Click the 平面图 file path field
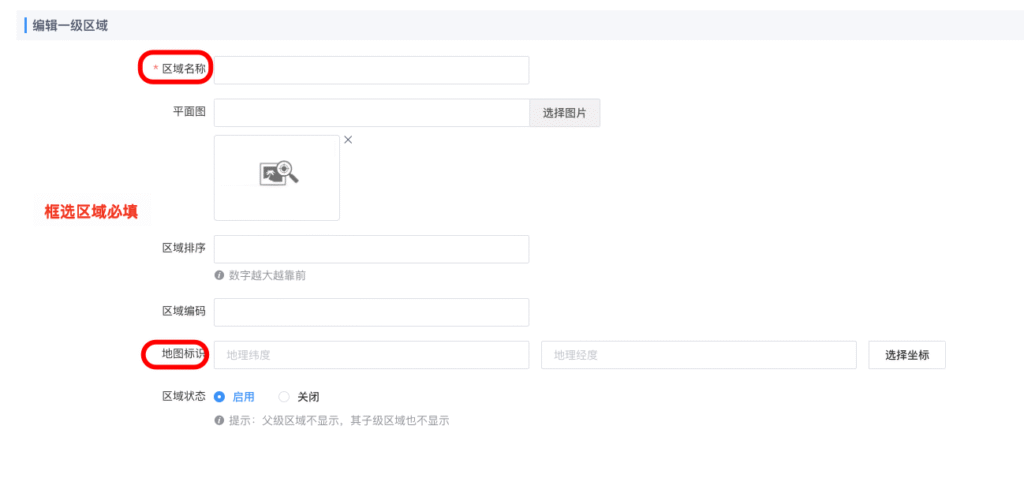Image resolution: width=1024 pixels, height=478 pixels. (371, 113)
